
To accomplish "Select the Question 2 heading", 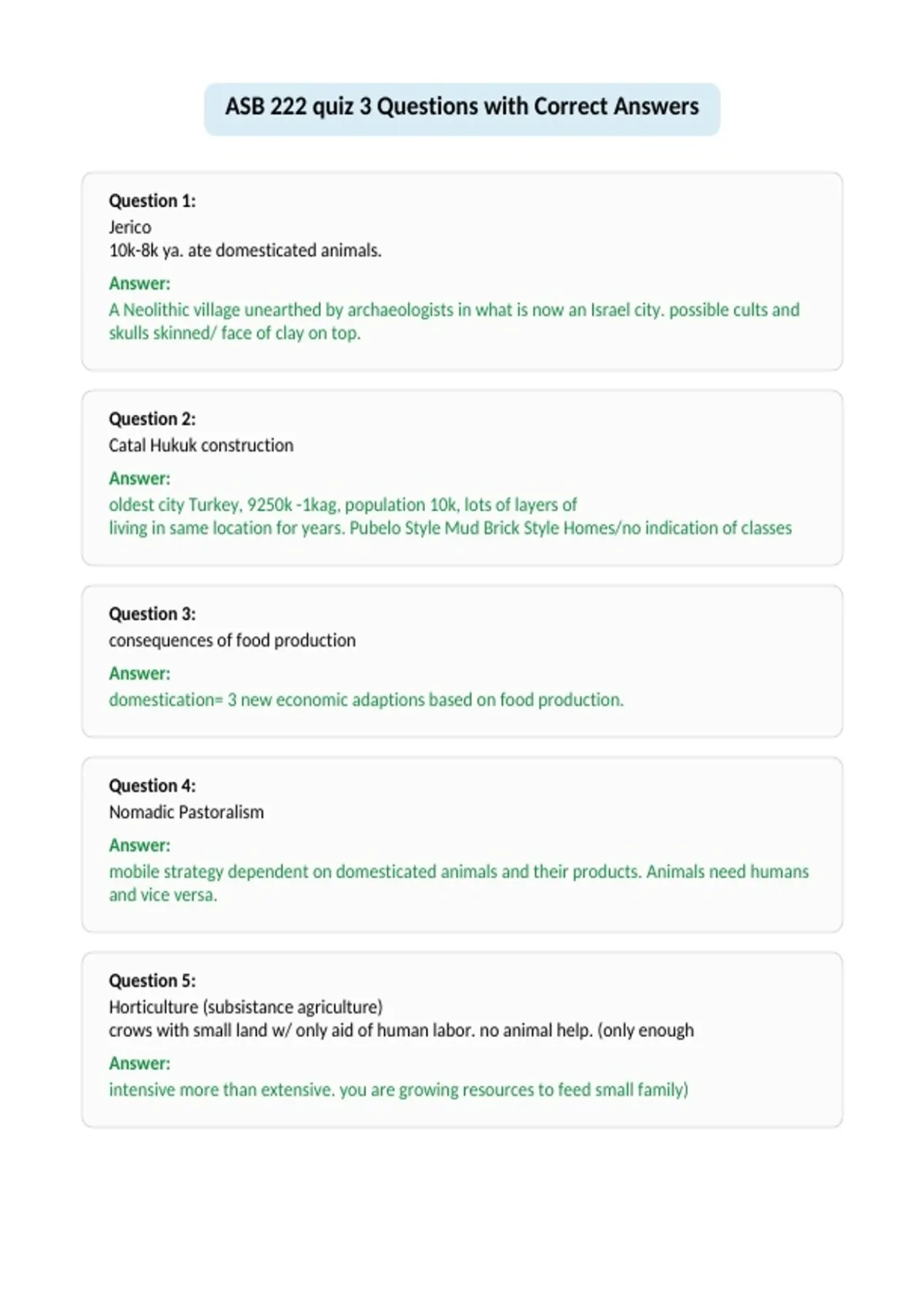I will click(152, 419).
